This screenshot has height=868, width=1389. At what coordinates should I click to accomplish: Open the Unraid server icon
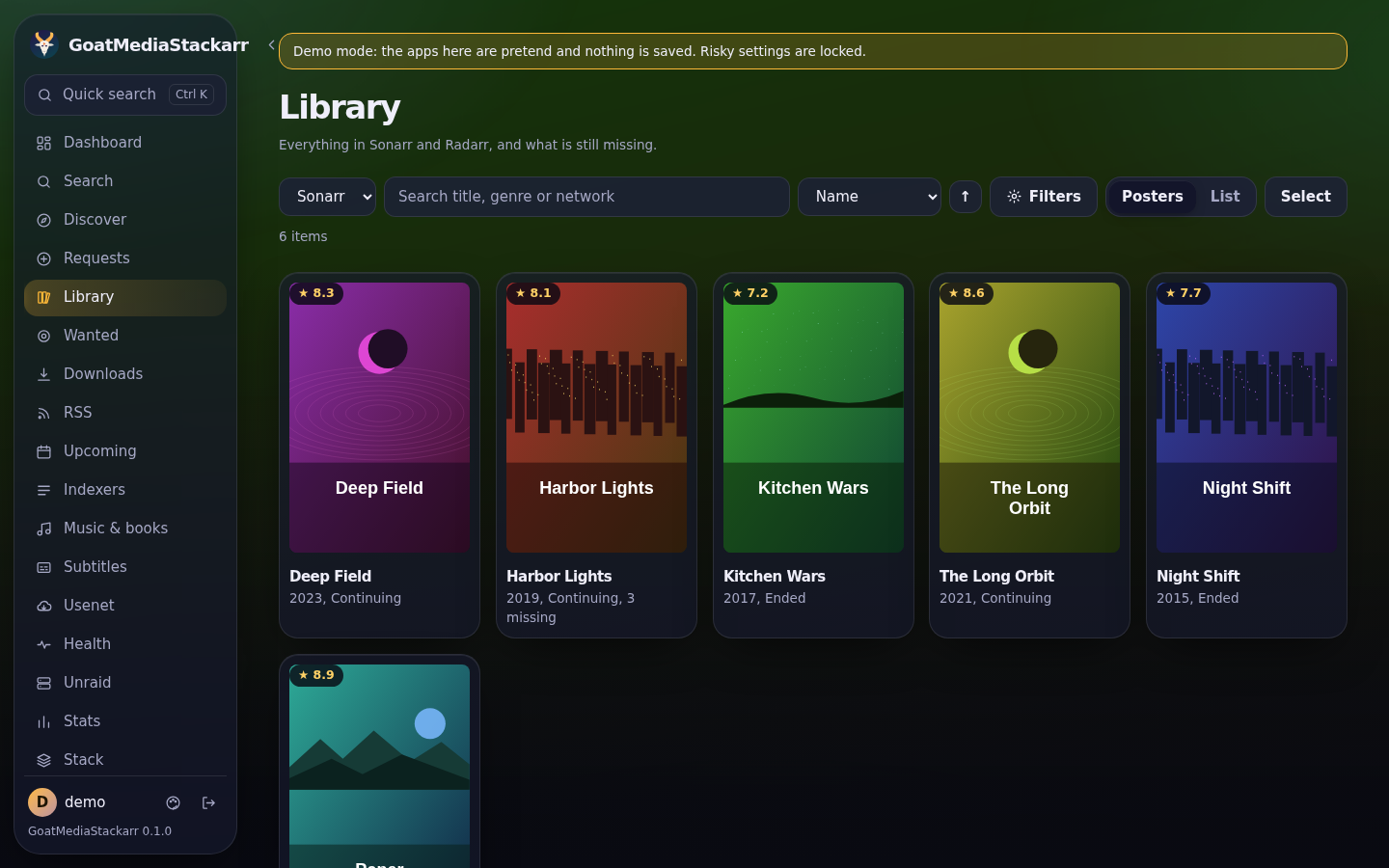click(43, 683)
